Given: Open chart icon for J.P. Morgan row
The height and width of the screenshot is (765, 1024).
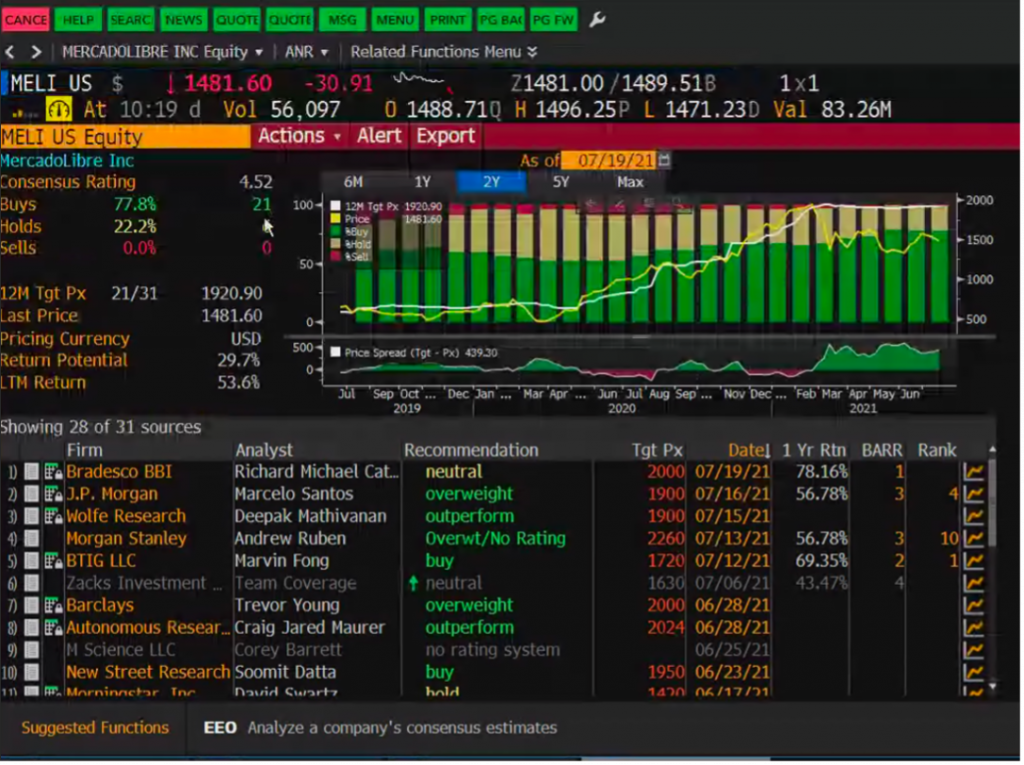Looking at the screenshot, I should click(x=976, y=495).
